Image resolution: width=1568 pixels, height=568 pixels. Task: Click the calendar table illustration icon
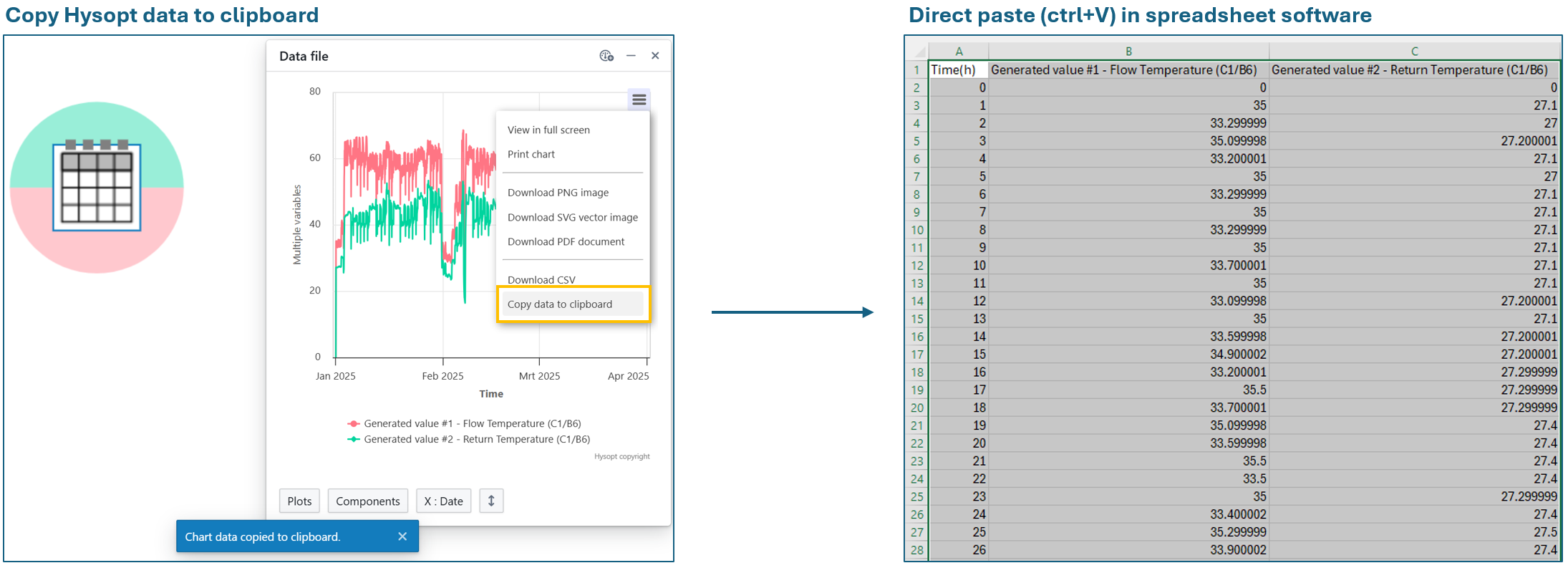coord(97,187)
